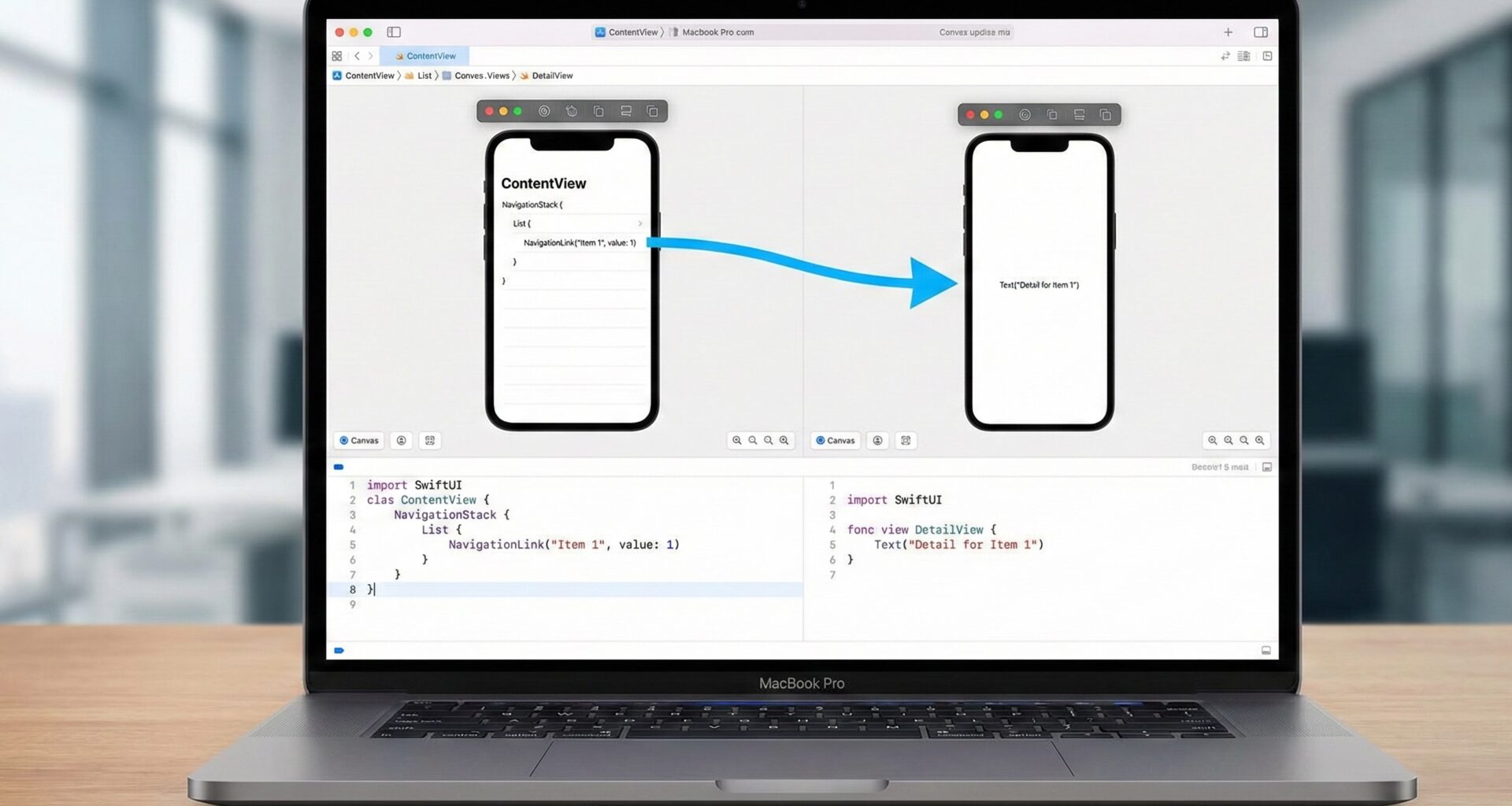Viewport: 1512px width, 806px height.
Task: Click the first zoom icon under the left canvas
Action: tap(737, 441)
